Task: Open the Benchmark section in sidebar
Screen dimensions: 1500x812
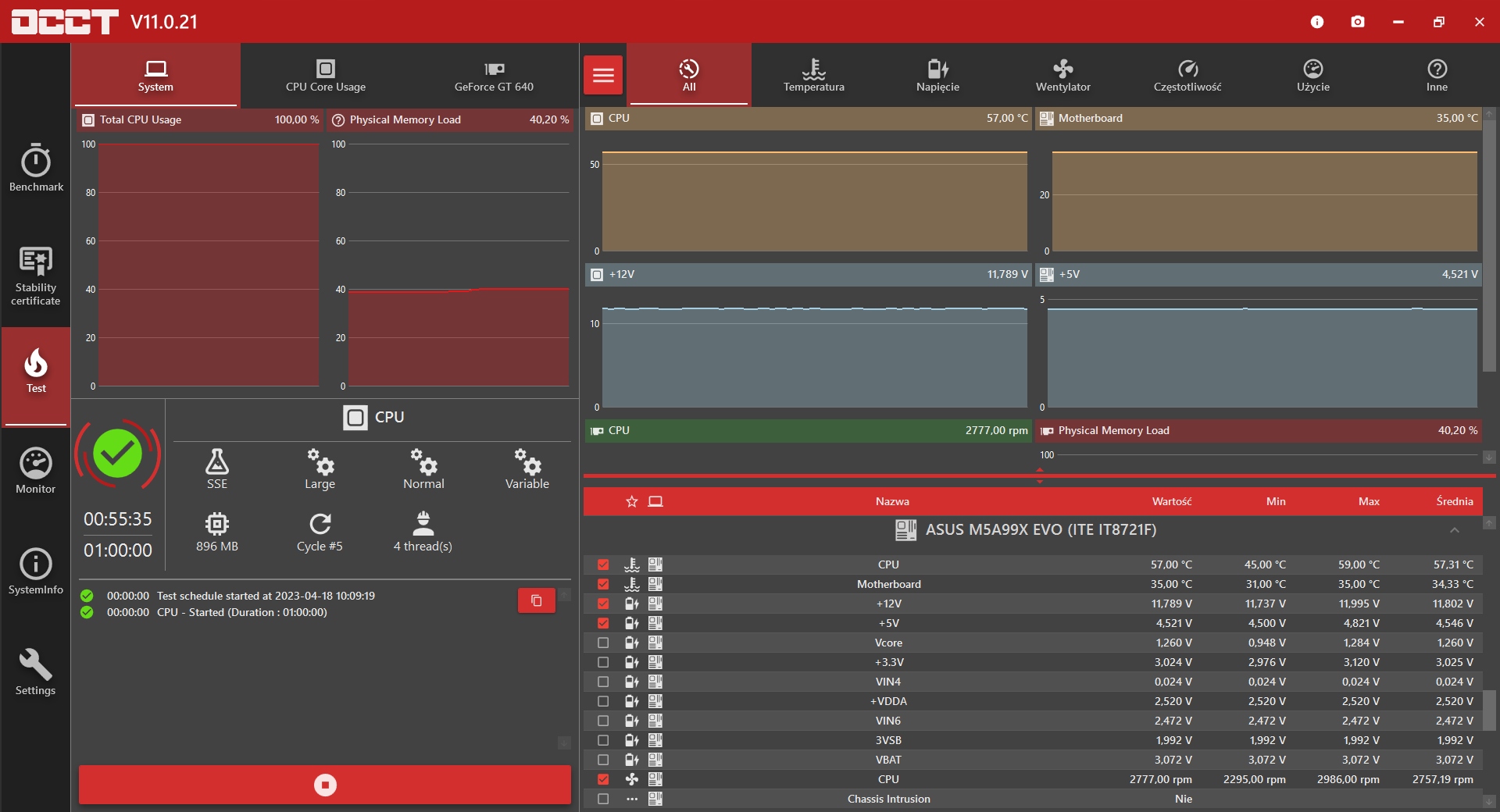Action: pos(36,168)
